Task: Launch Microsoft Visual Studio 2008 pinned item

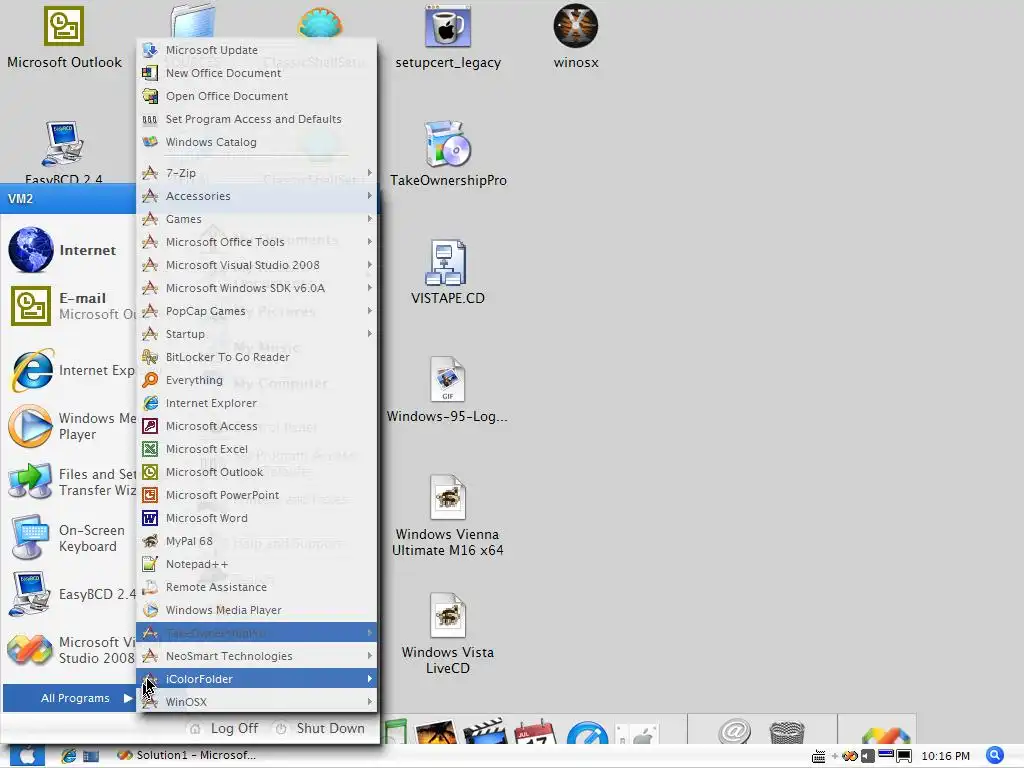Action: [x=72, y=650]
